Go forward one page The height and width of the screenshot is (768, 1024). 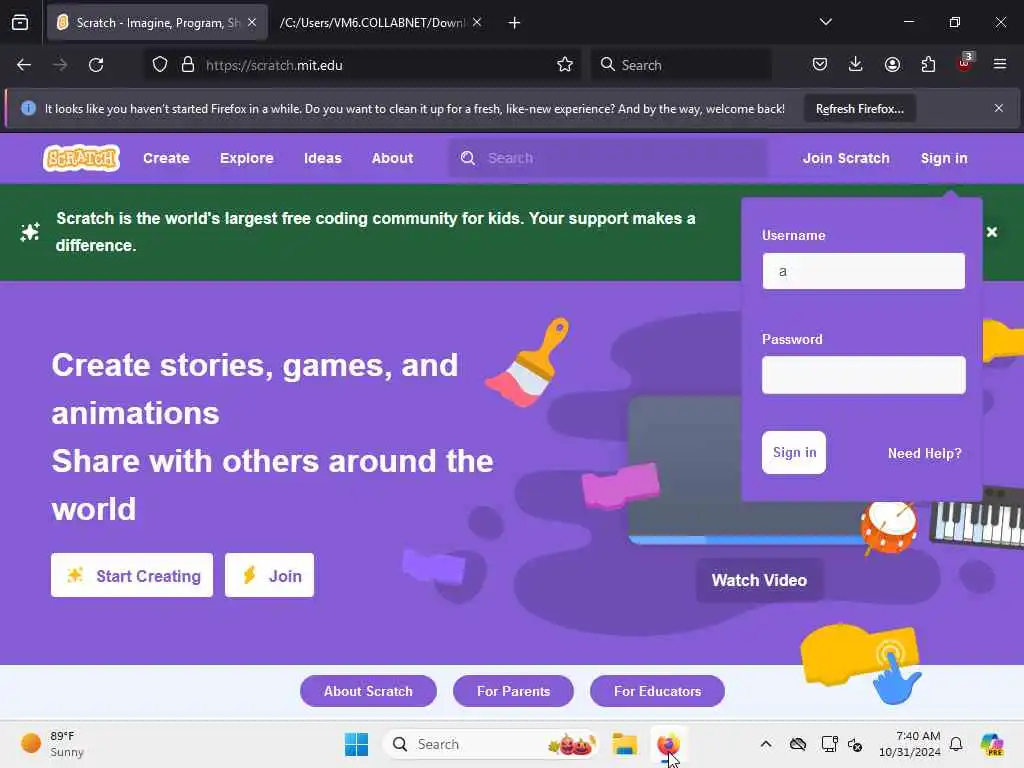(x=60, y=65)
